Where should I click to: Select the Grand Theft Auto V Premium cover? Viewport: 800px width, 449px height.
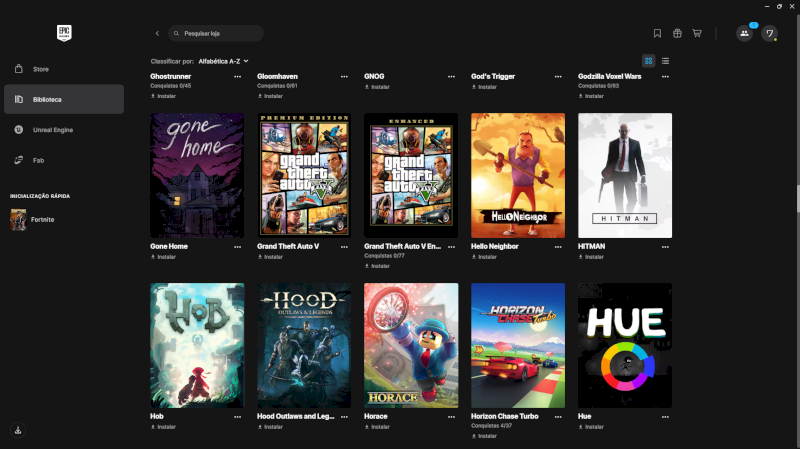tap(304, 176)
